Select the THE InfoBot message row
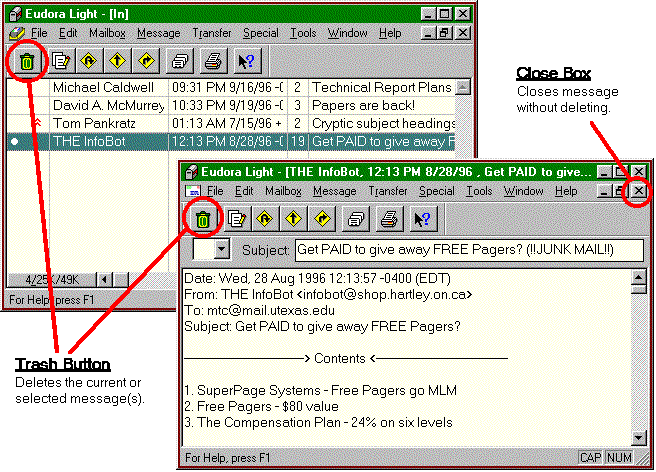 (x=231, y=141)
